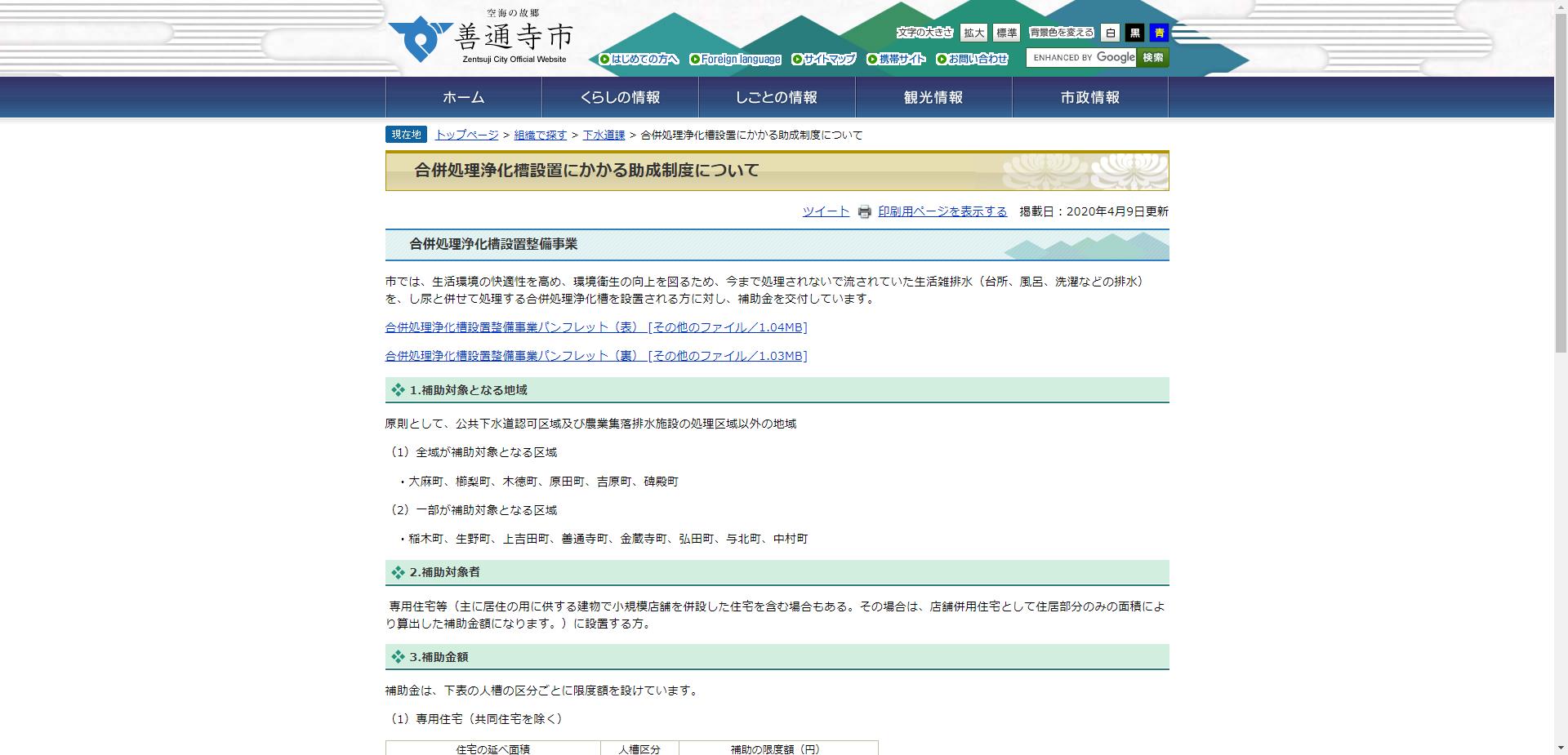Click the printer icon next to 印刷用ページ

click(x=863, y=211)
